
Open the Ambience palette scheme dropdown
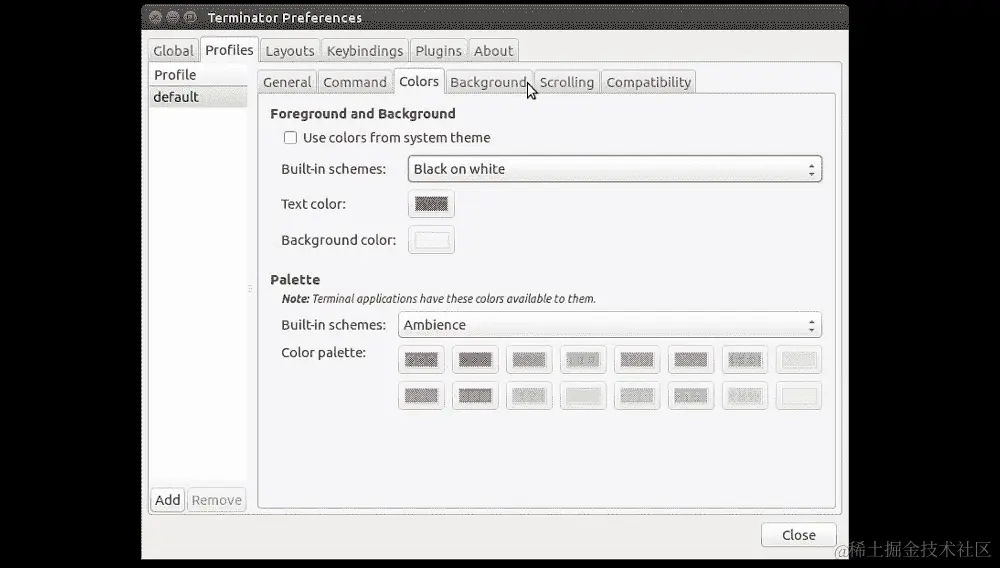pyautogui.click(x=610, y=324)
